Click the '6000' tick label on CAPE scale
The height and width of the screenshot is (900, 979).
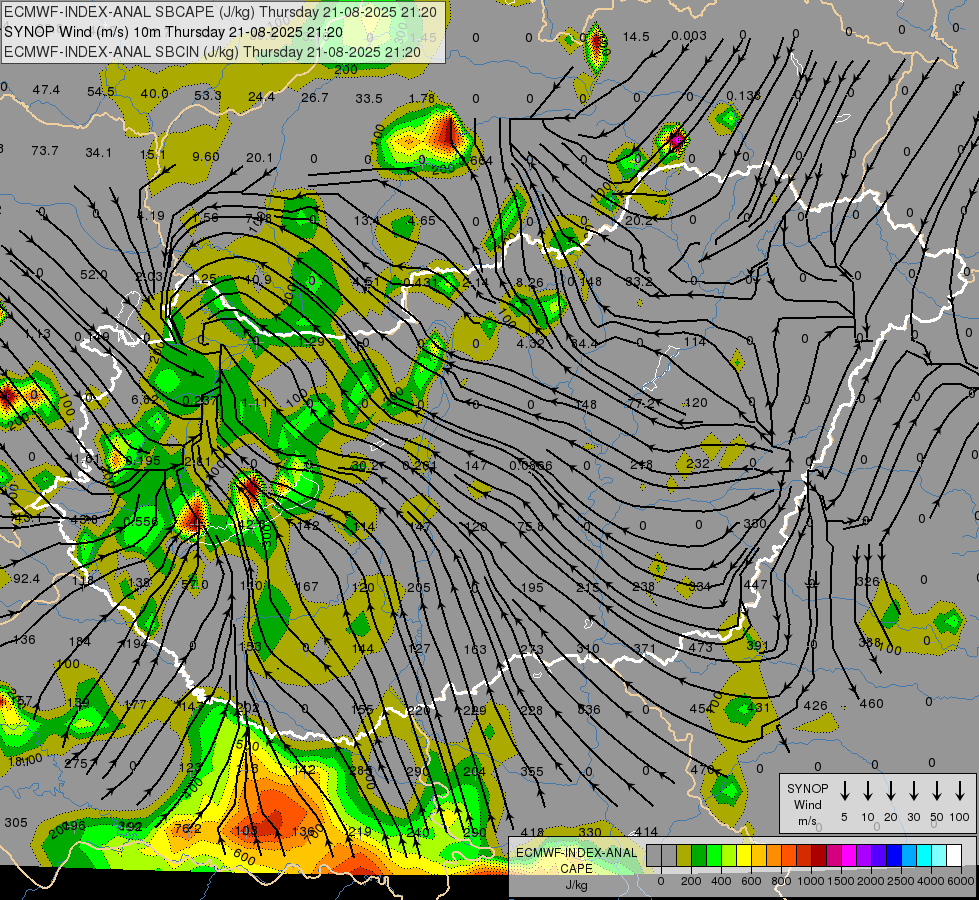point(960,881)
